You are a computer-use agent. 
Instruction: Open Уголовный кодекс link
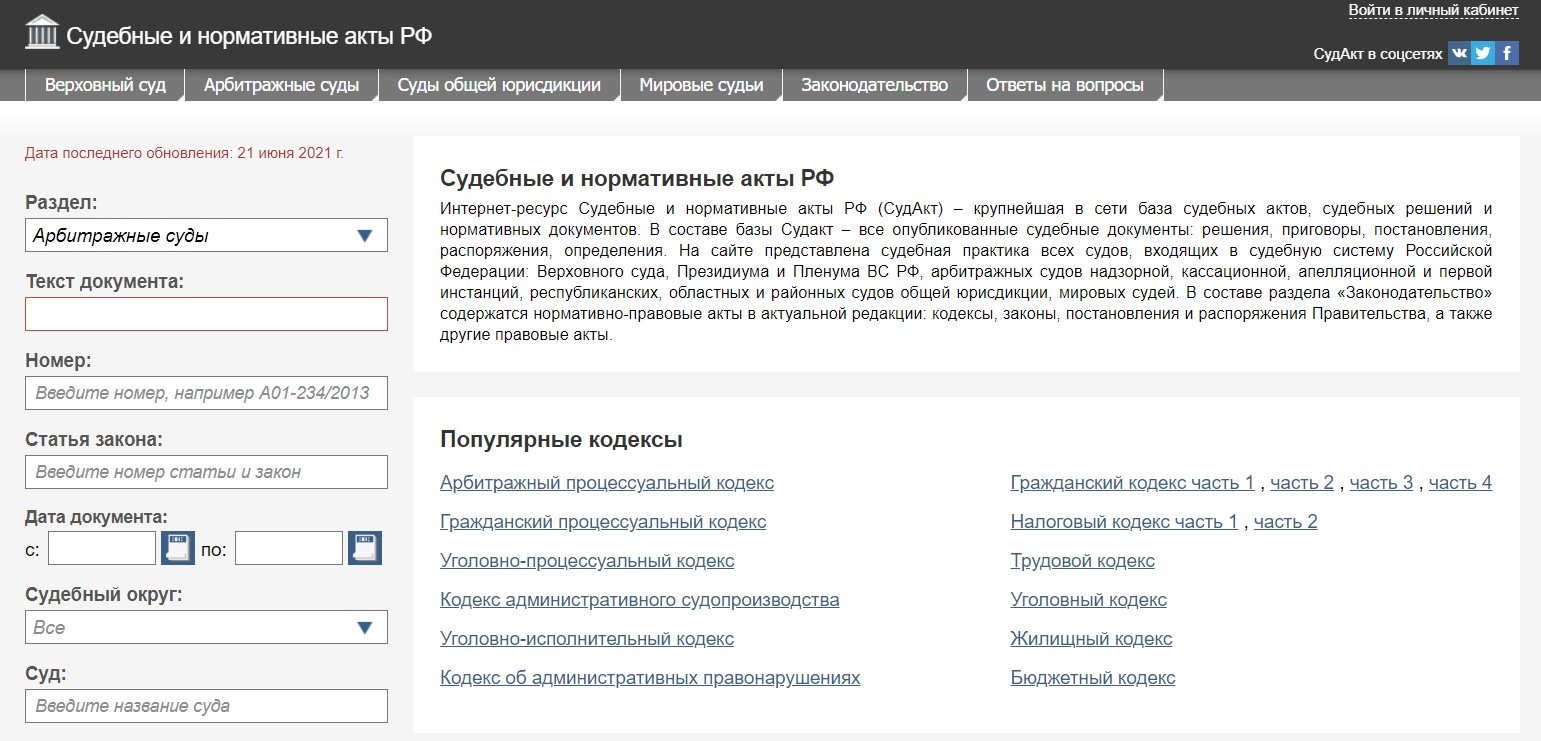click(x=1089, y=600)
